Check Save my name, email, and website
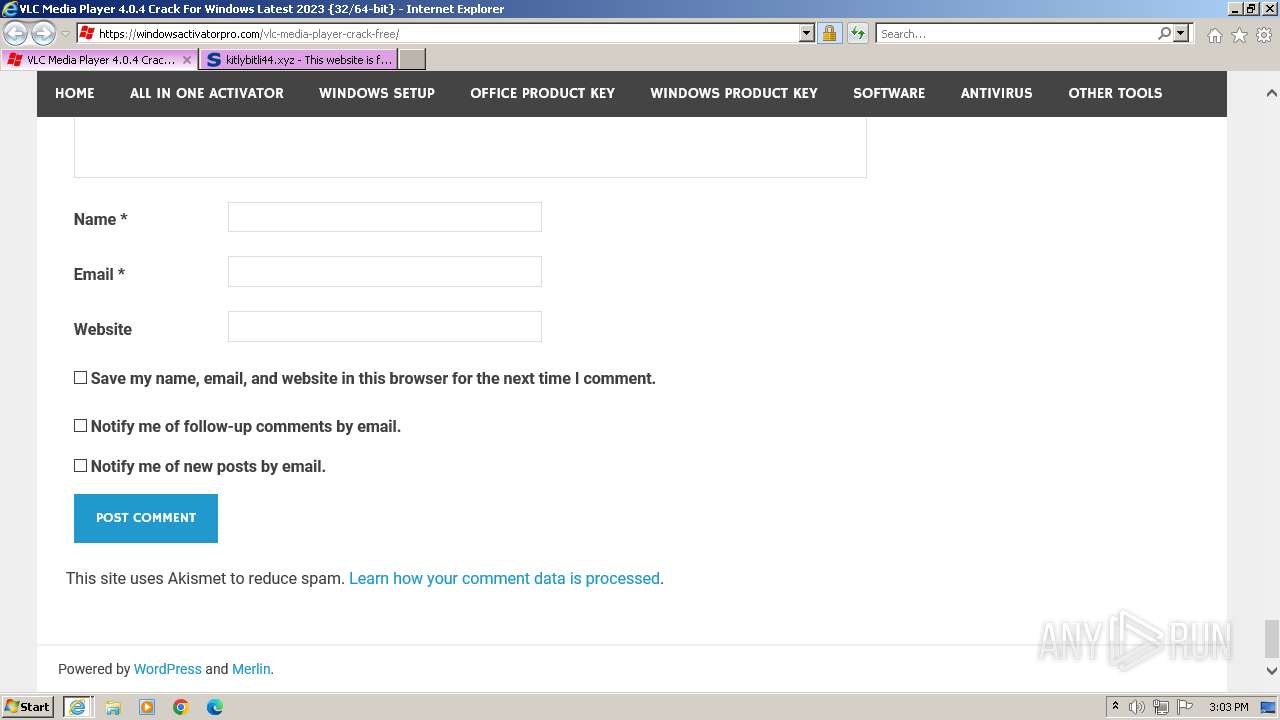 (x=81, y=378)
